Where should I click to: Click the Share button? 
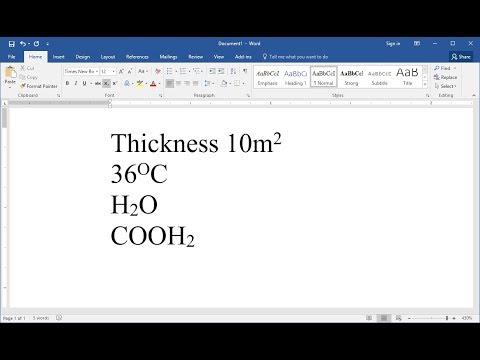point(461,57)
